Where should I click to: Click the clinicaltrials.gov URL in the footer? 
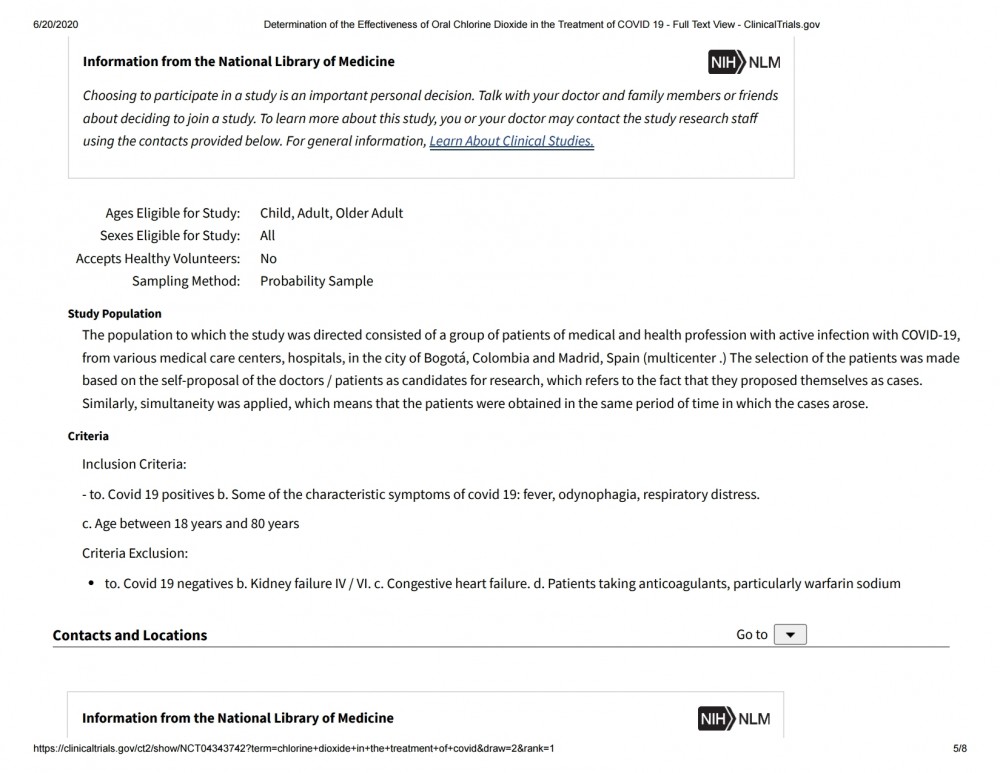click(293, 748)
